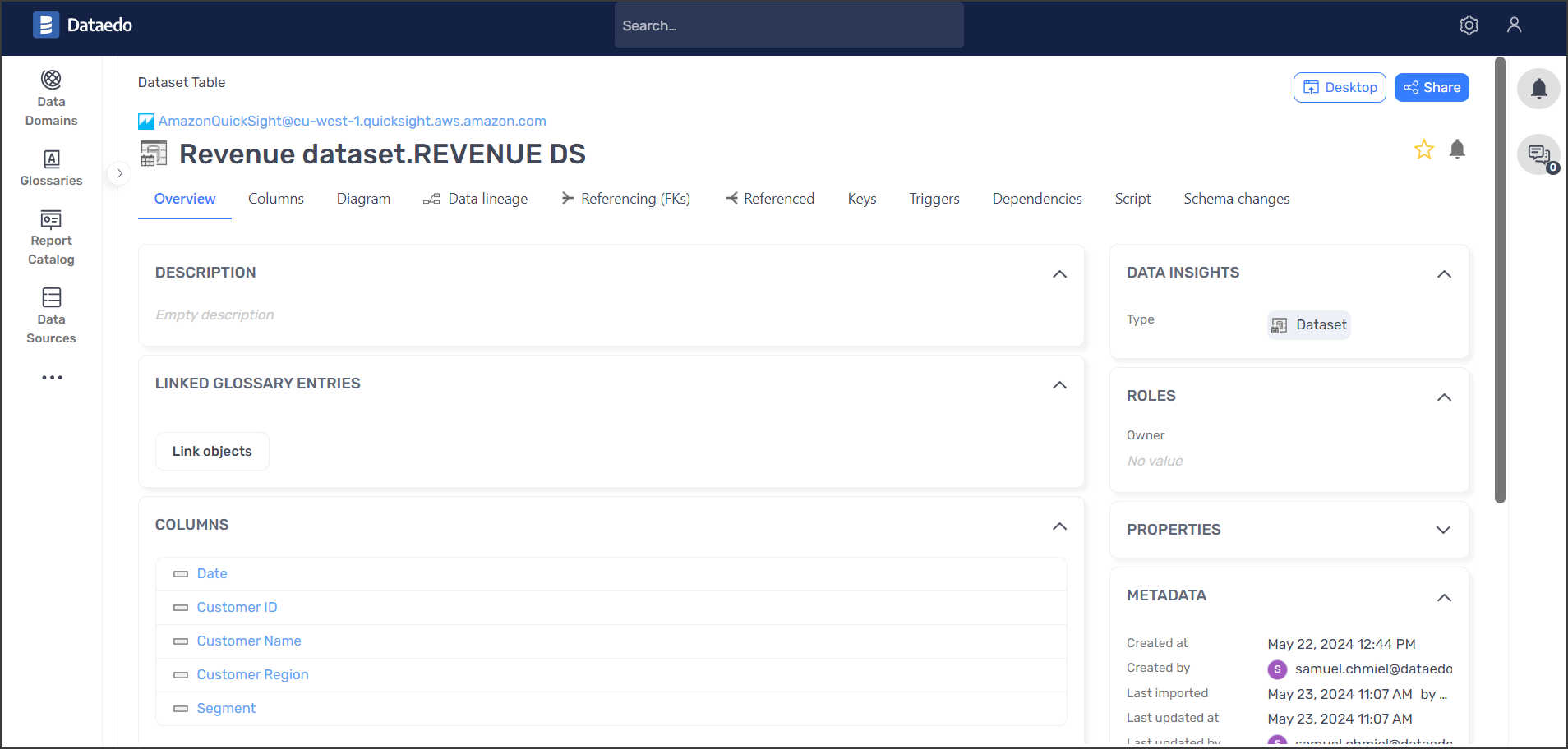The width and height of the screenshot is (1568, 749).
Task: Collapse the Columns section
Action: 1060,526
